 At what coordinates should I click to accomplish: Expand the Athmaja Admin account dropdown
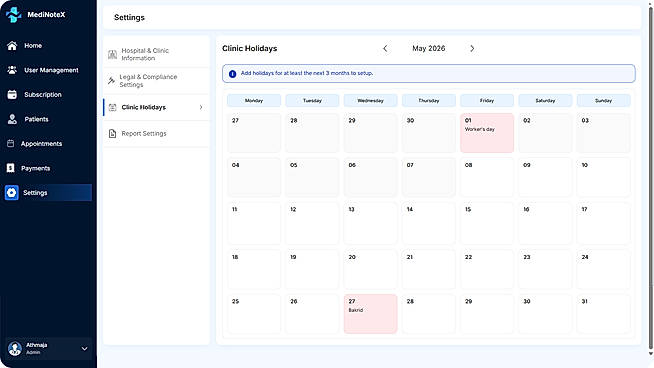tap(84, 349)
